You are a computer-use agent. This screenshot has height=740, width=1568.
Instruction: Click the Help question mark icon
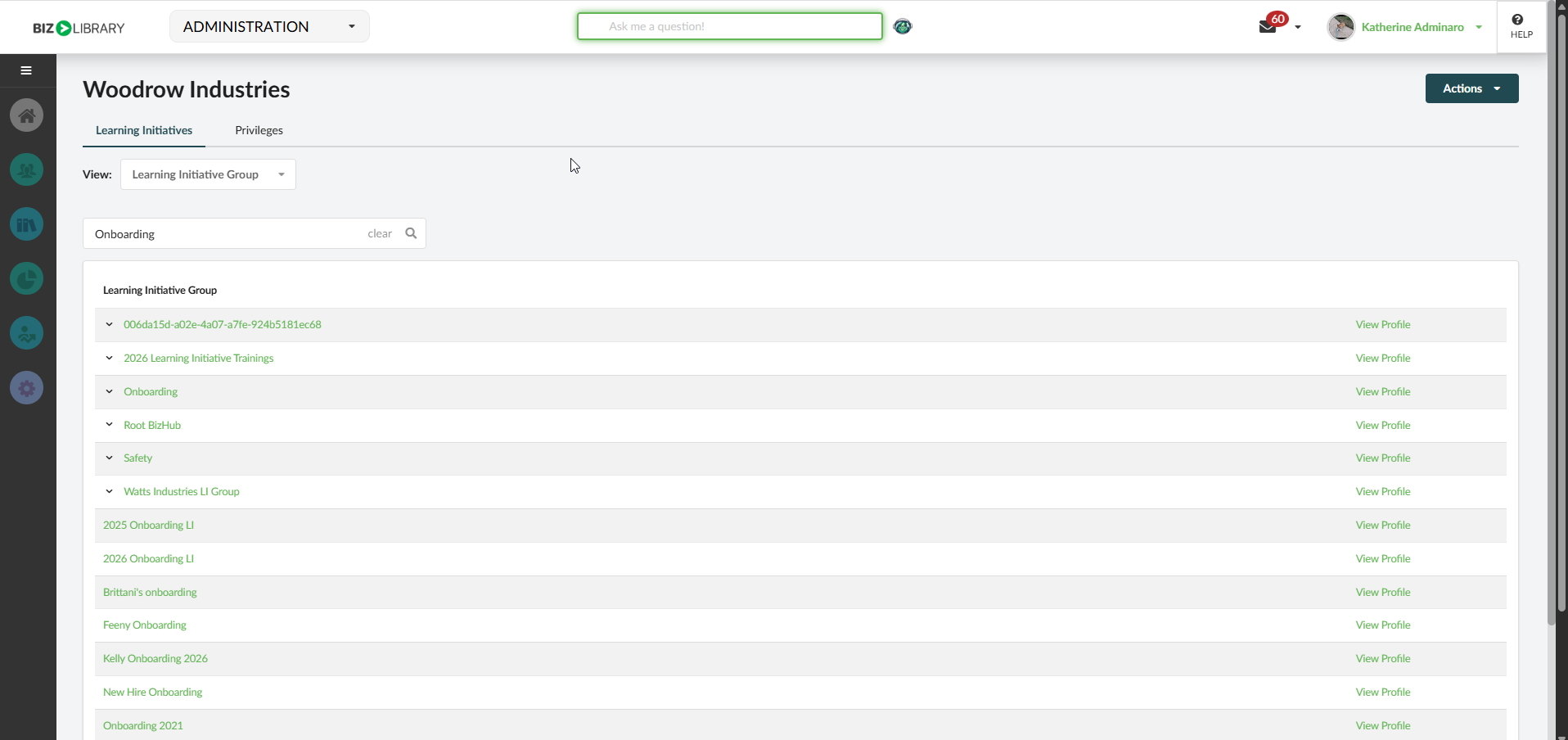click(x=1521, y=26)
